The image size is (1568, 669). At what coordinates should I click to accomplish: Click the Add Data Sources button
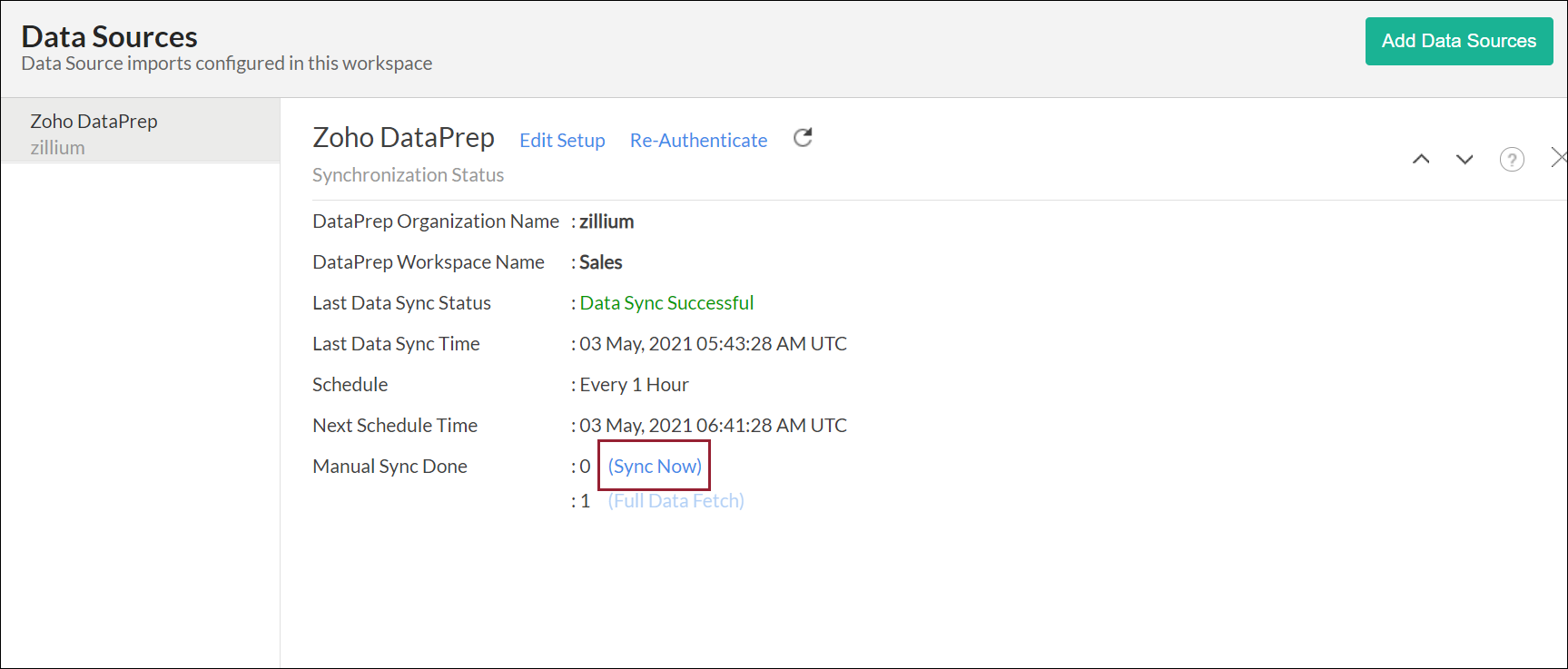tap(1458, 41)
